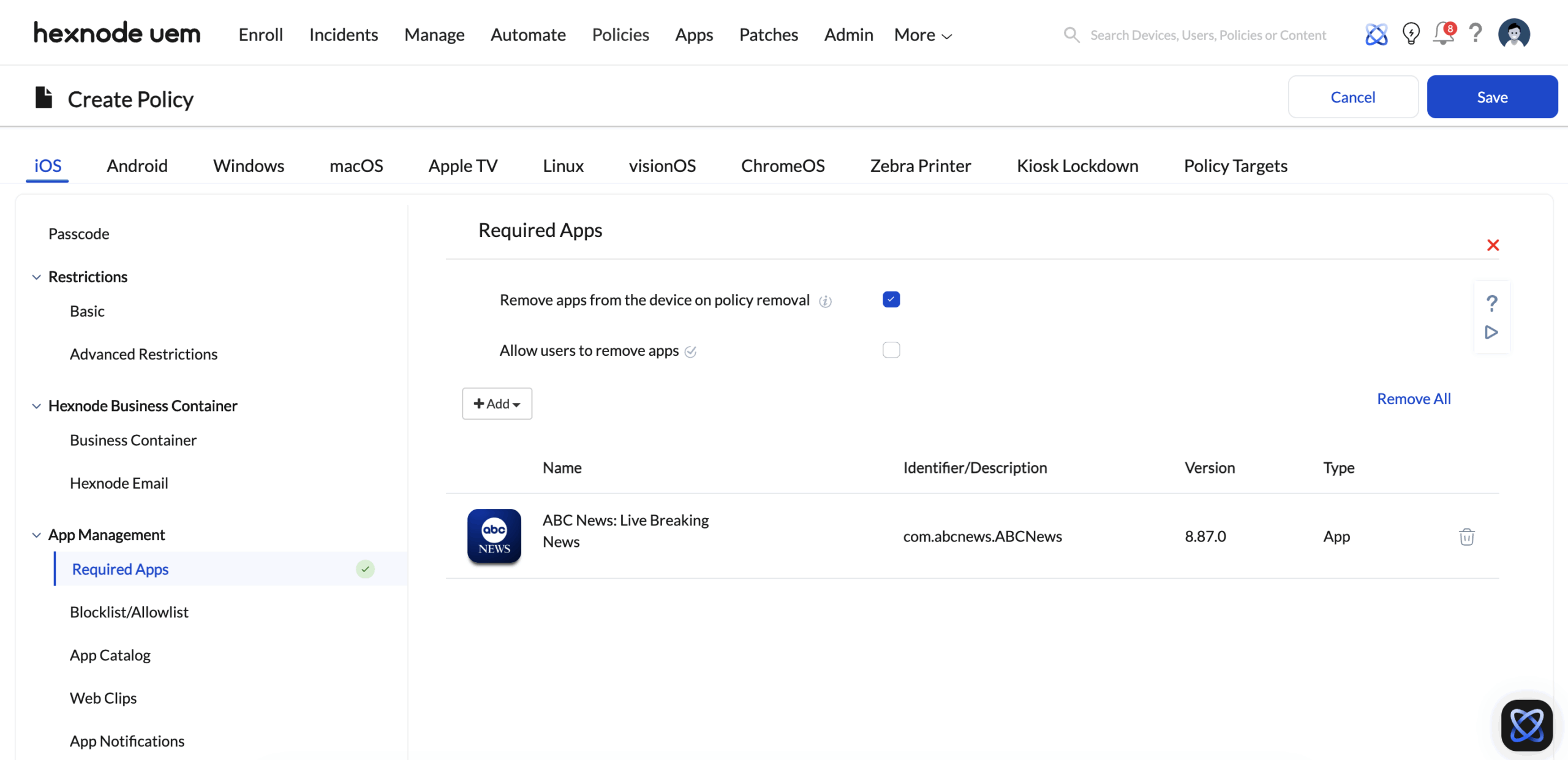Open the Policy Targets tab
The height and width of the screenshot is (760, 1568).
click(x=1235, y=166)
